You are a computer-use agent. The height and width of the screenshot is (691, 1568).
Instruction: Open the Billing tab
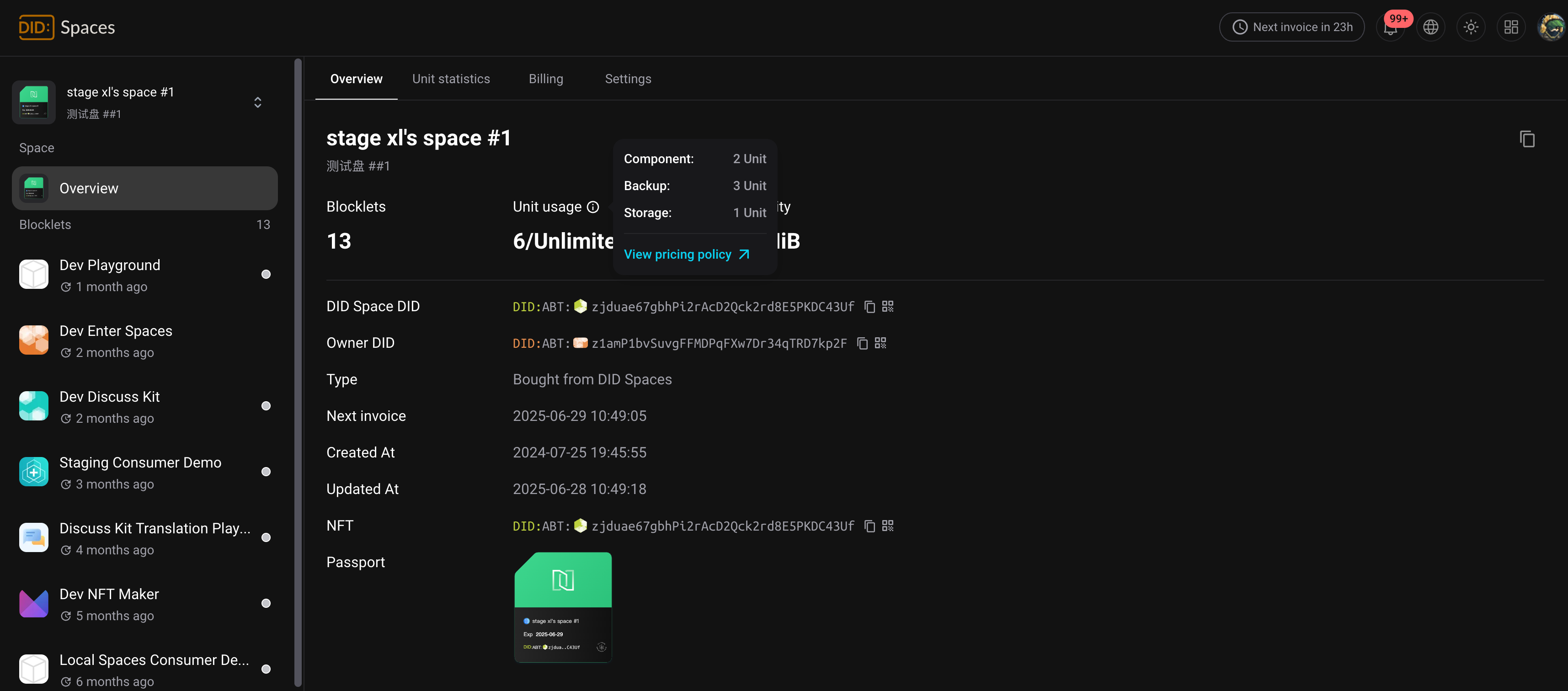[x=545, y=79]
